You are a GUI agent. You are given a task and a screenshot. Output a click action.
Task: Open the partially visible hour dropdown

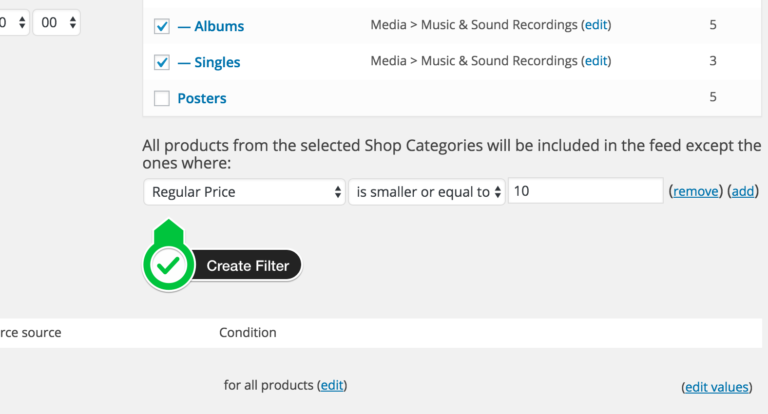14,23
